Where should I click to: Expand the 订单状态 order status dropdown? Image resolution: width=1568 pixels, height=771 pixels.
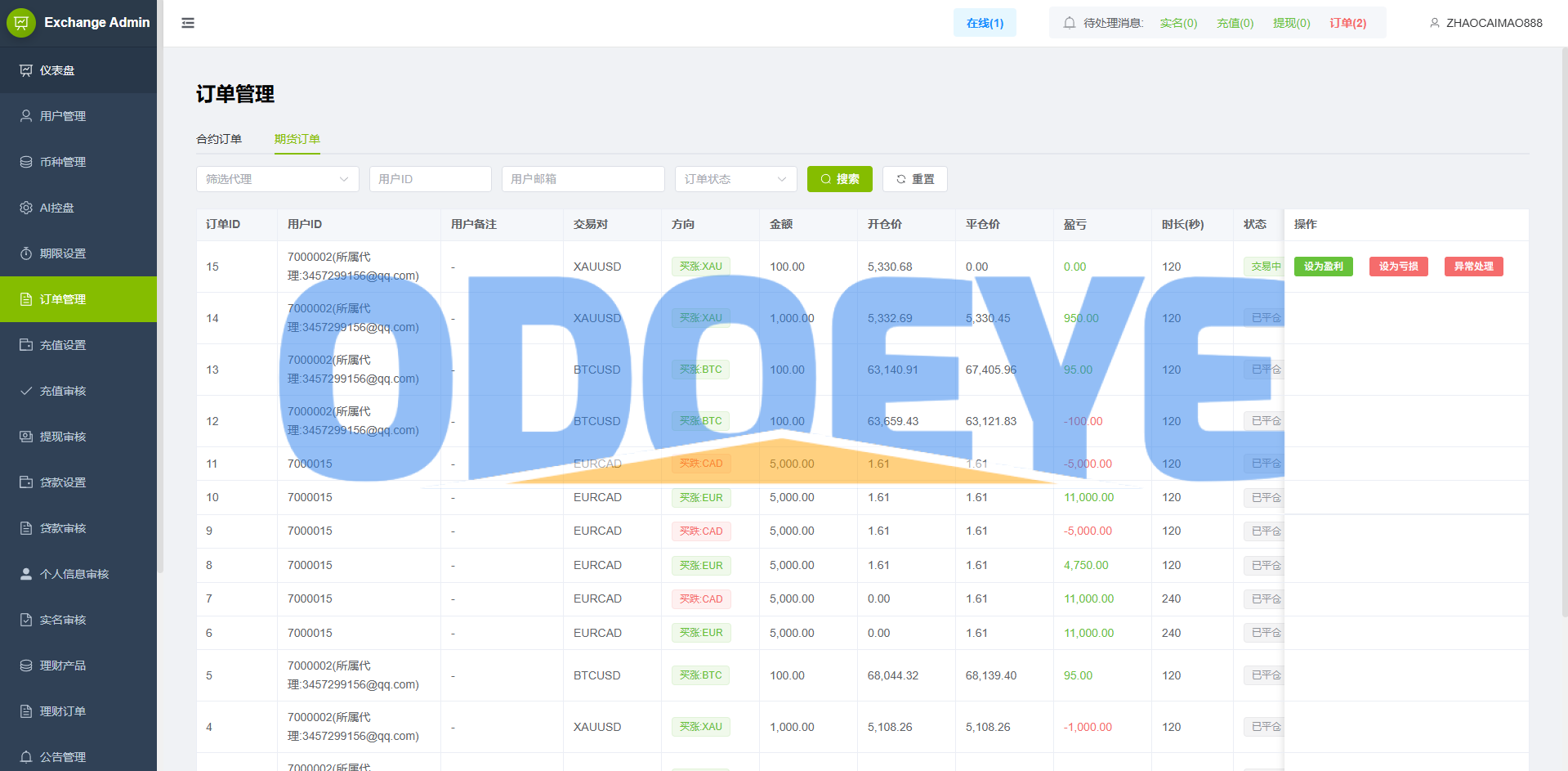(735, 179)
